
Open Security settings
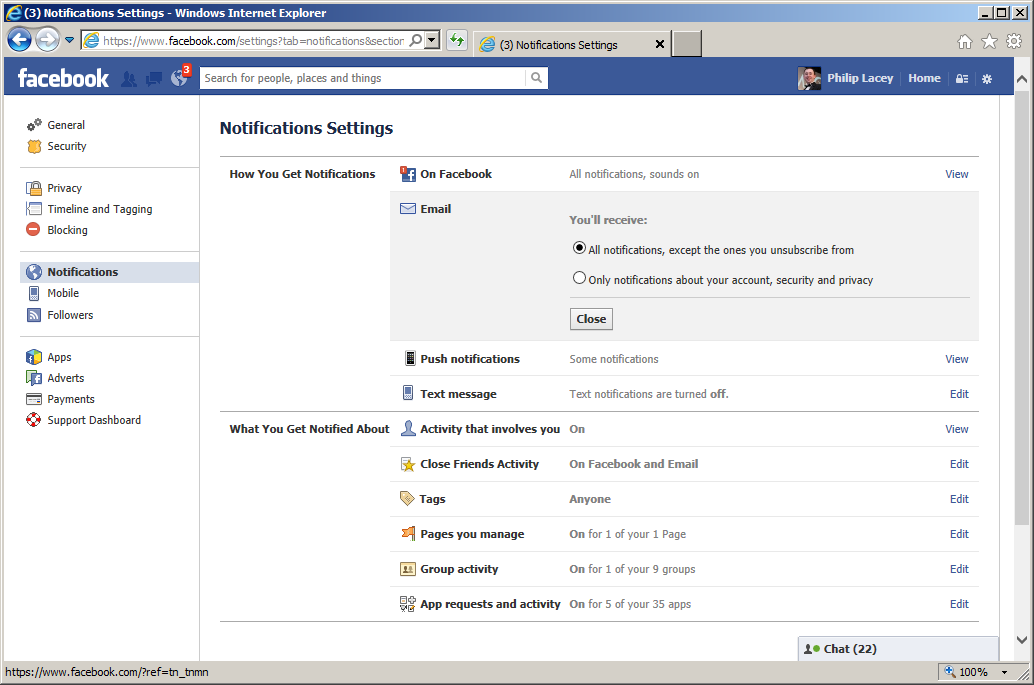coord(67,146)
